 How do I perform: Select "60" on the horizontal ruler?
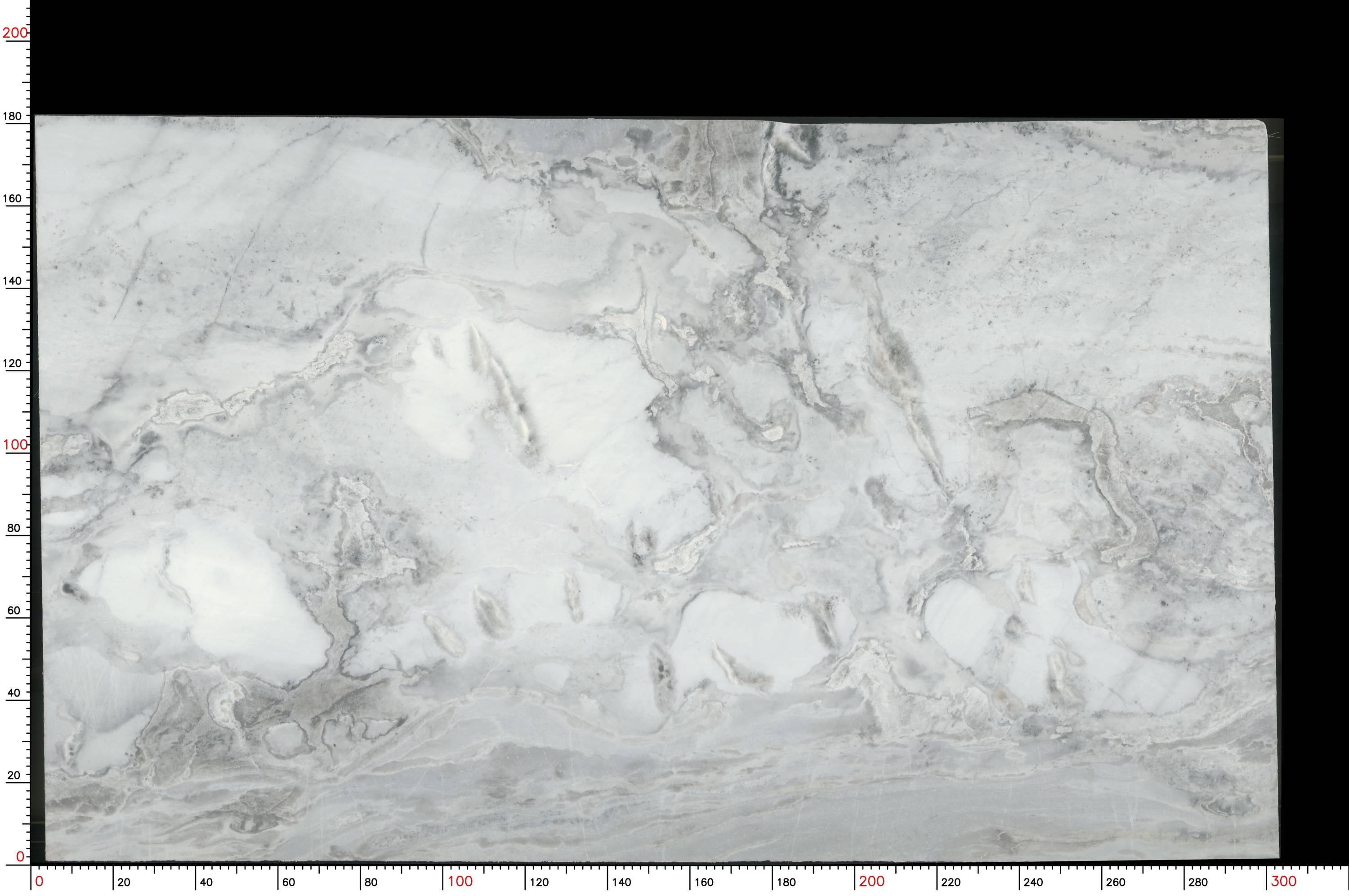point(289,882)
